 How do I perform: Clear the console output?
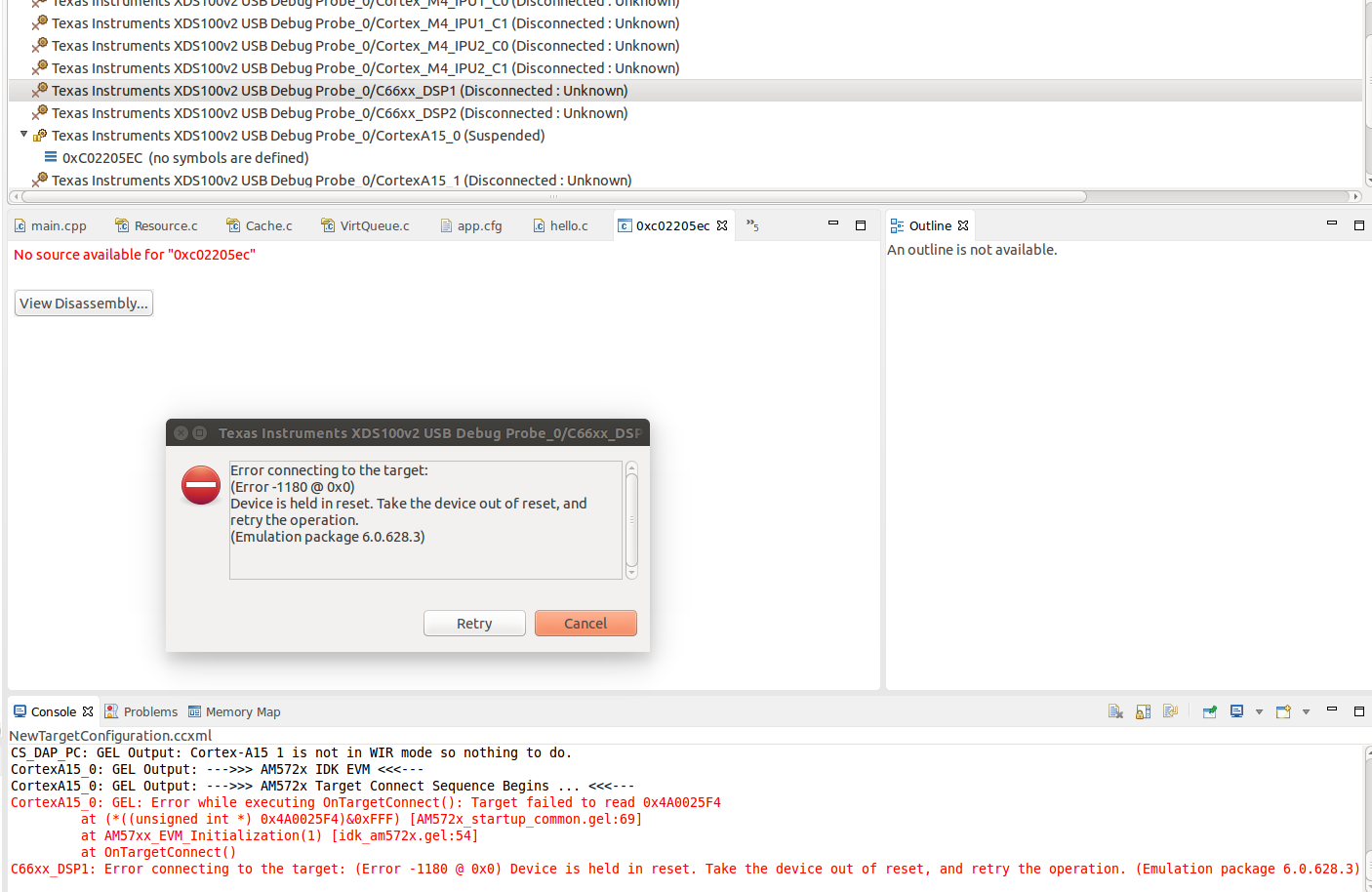pos(1115,711)
